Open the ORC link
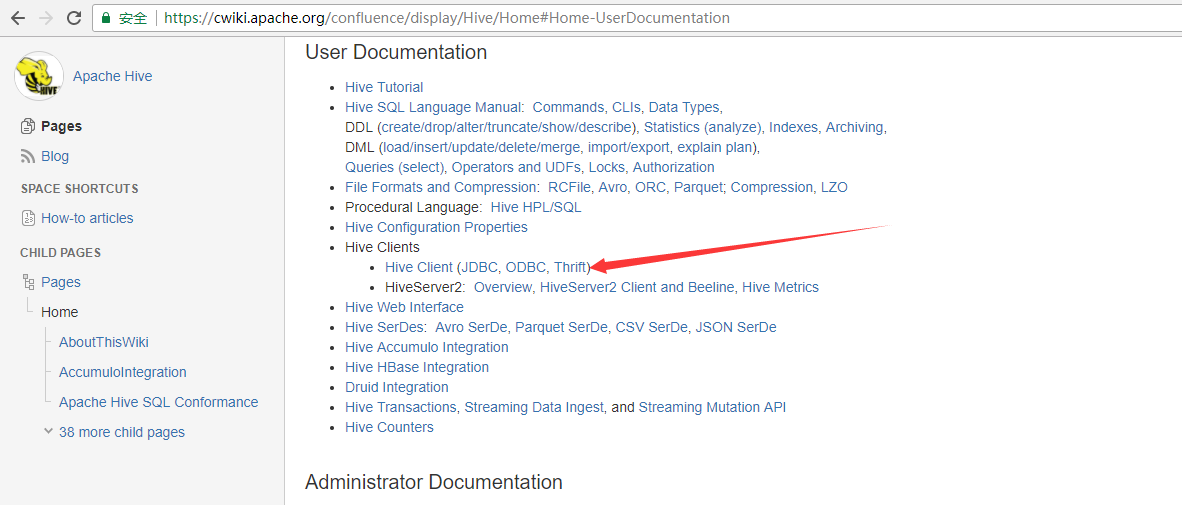This screenshot has width=1182, height=505. click(x=651, y=187)
